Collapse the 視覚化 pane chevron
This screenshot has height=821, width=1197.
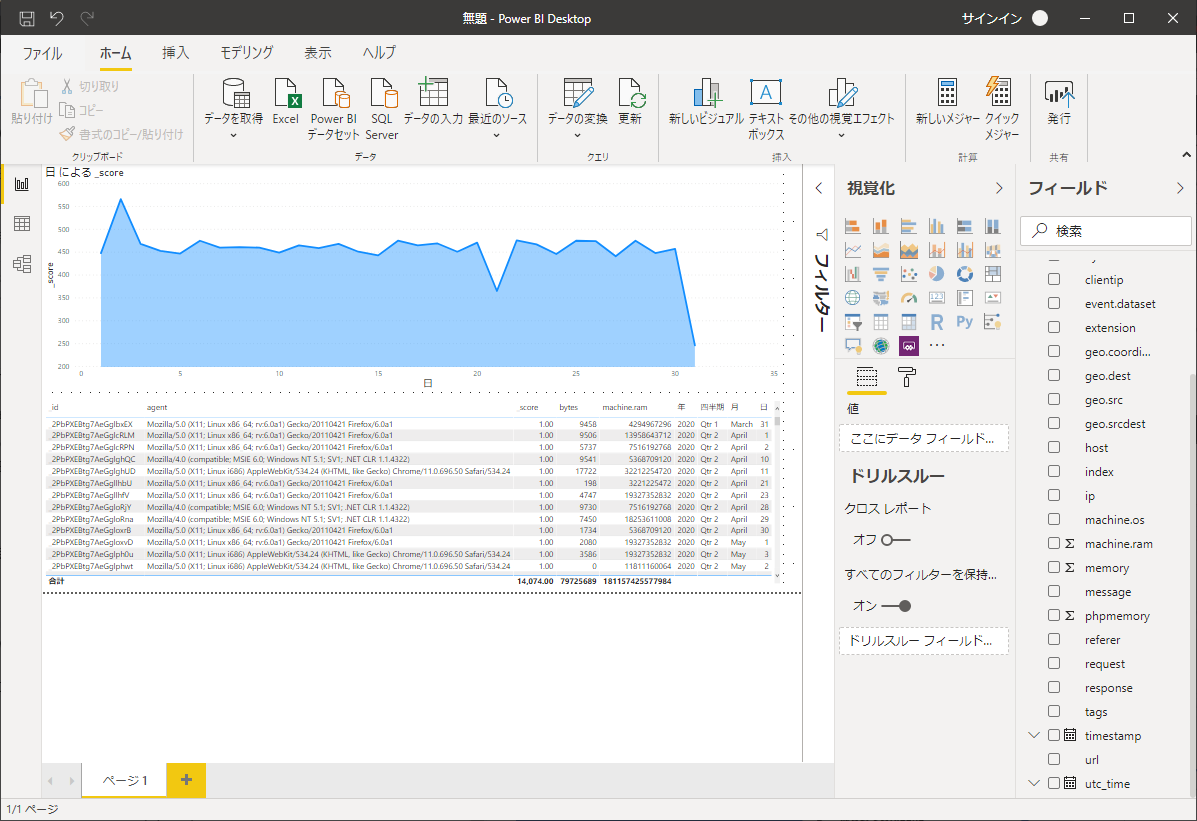999,188
